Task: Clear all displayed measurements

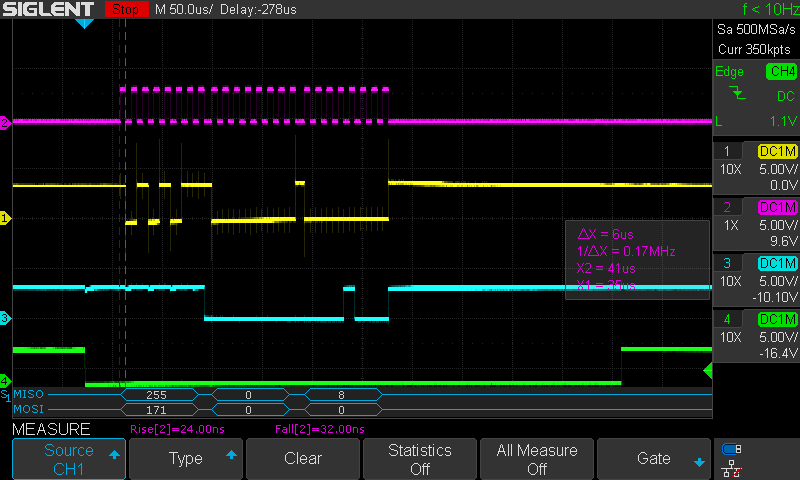Action: (303, 459)
